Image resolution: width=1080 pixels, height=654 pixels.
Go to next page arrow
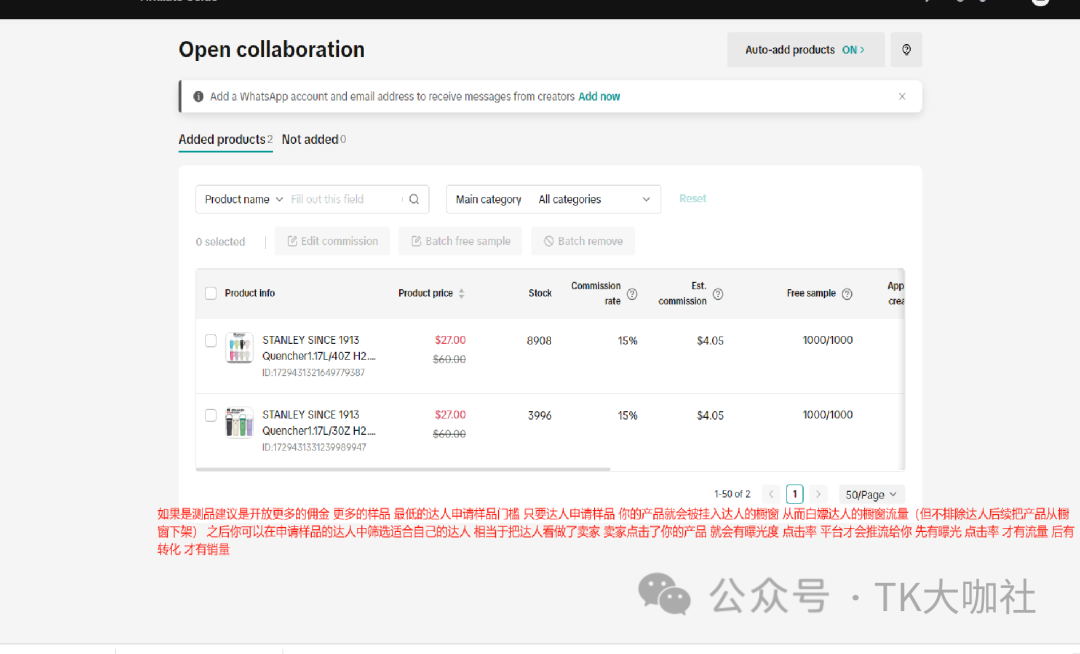point(819,494)
